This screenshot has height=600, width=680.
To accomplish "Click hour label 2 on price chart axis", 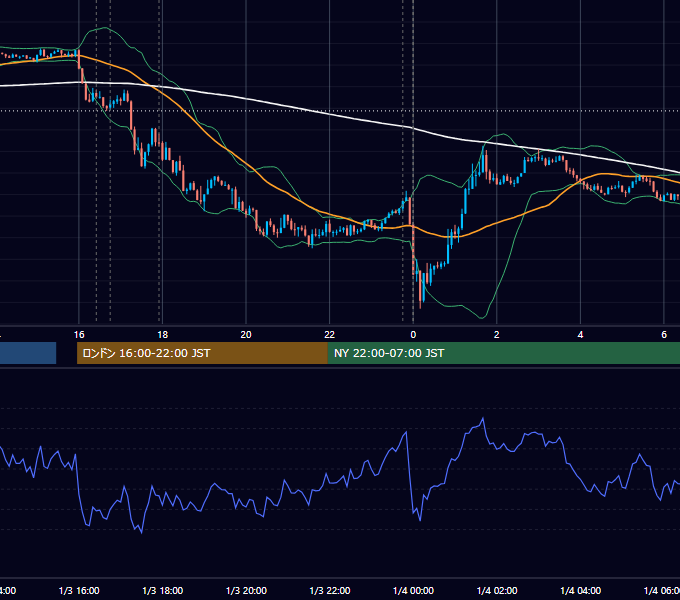I will 497,335.
